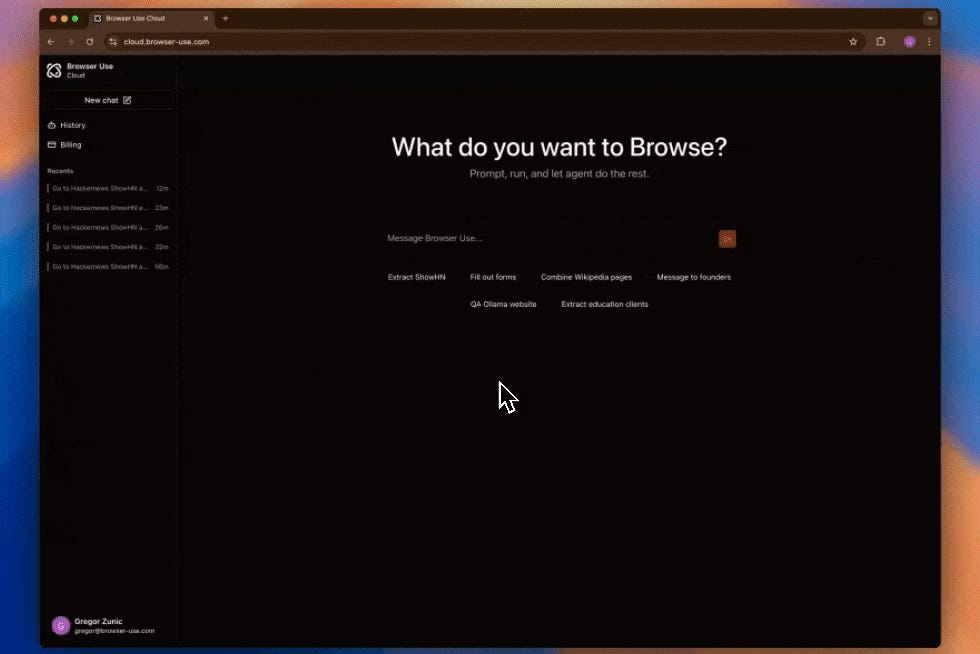Open the Billing page
The height and width of the screenshot is (654, 980).
pos(65,144)
